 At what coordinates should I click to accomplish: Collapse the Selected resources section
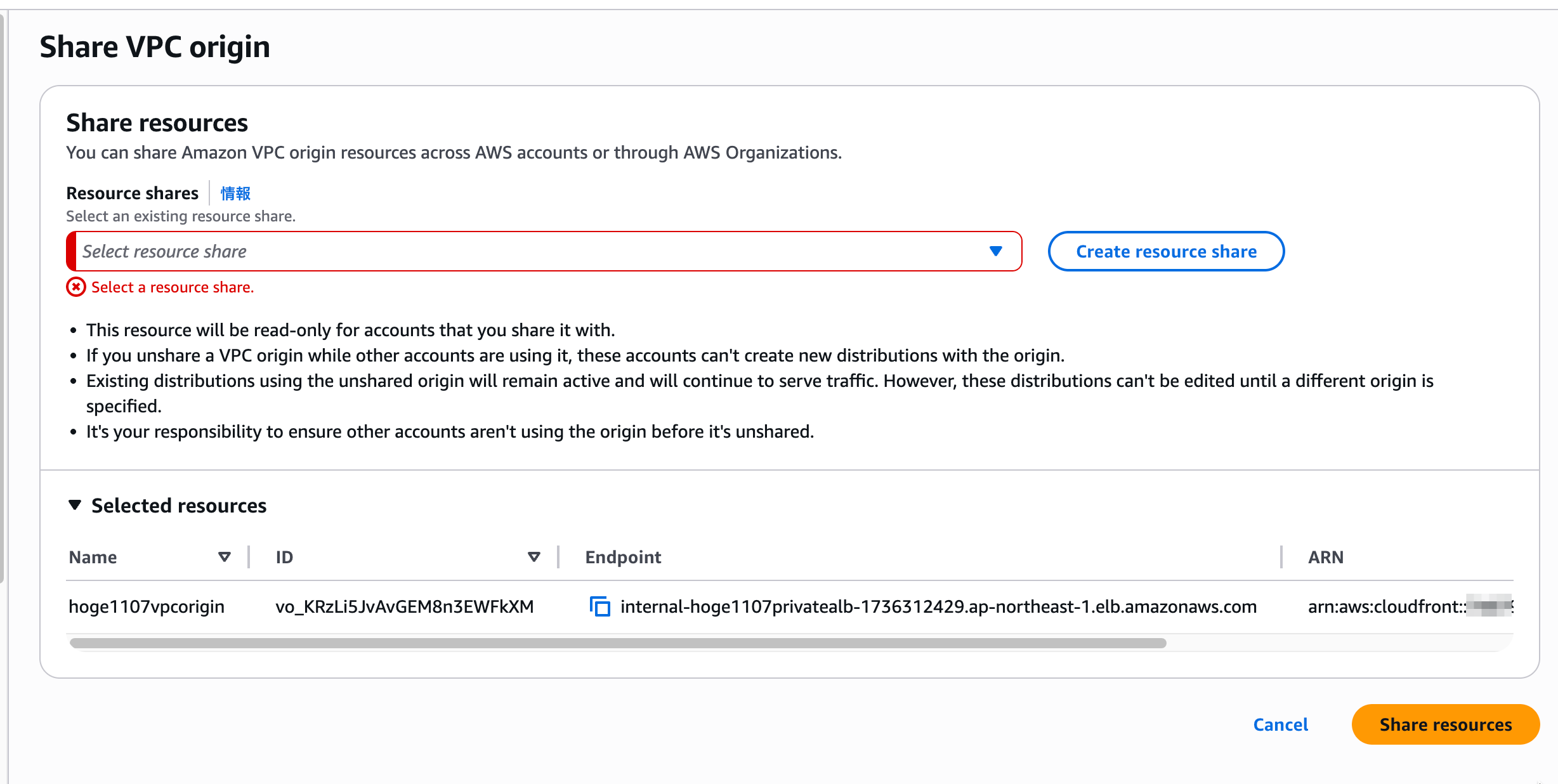(75, 505)
